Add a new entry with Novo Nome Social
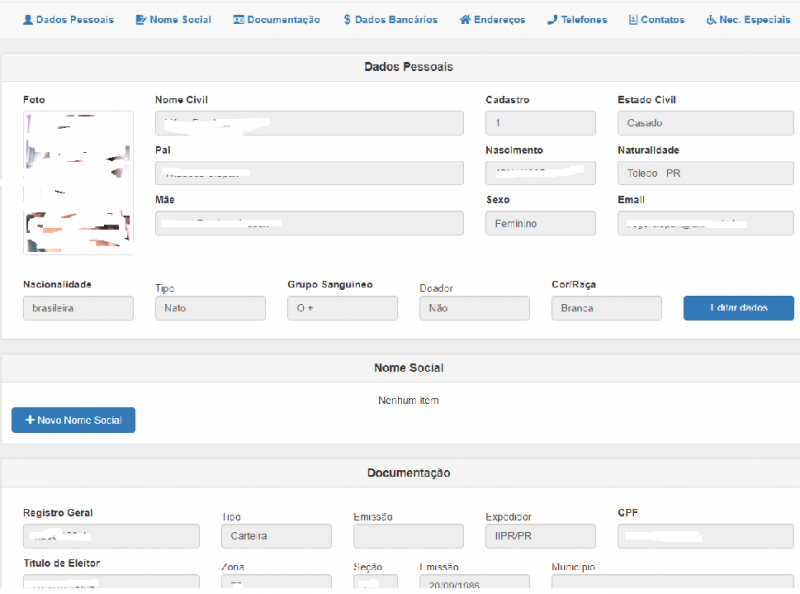Viewport: 800px width, 594px height. click(73, 420)
